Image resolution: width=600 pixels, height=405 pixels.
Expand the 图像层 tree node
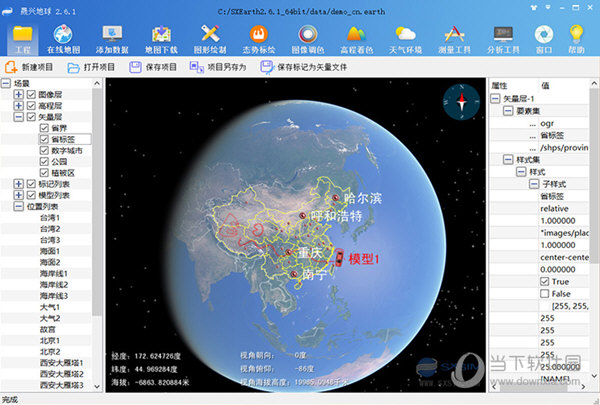[x=18, y=95]
